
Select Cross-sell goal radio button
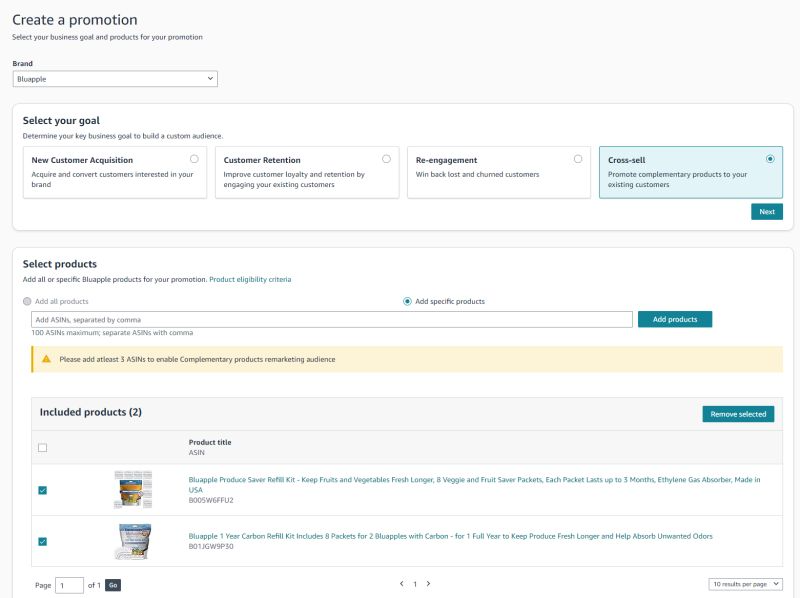[770, 159]
